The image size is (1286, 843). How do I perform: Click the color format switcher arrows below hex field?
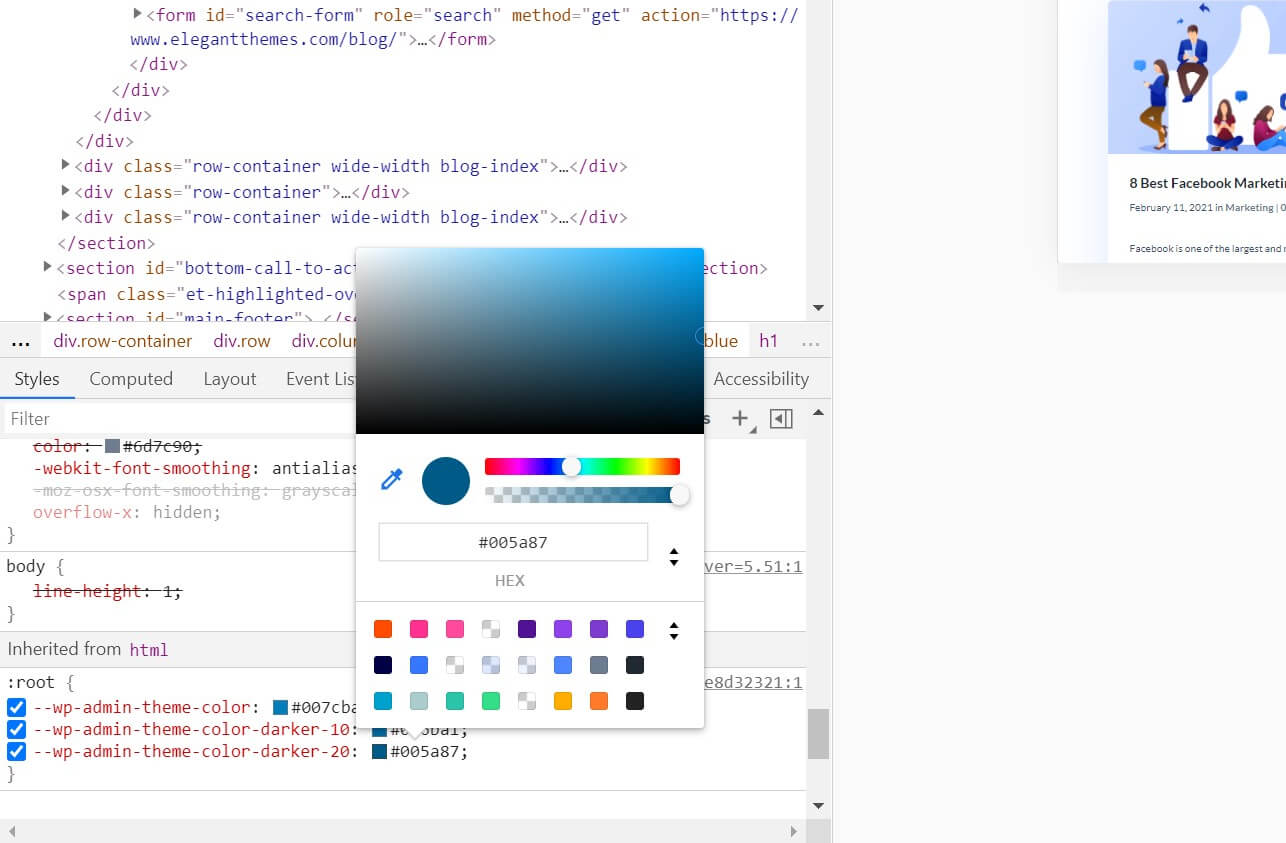(x=674, y=557)
